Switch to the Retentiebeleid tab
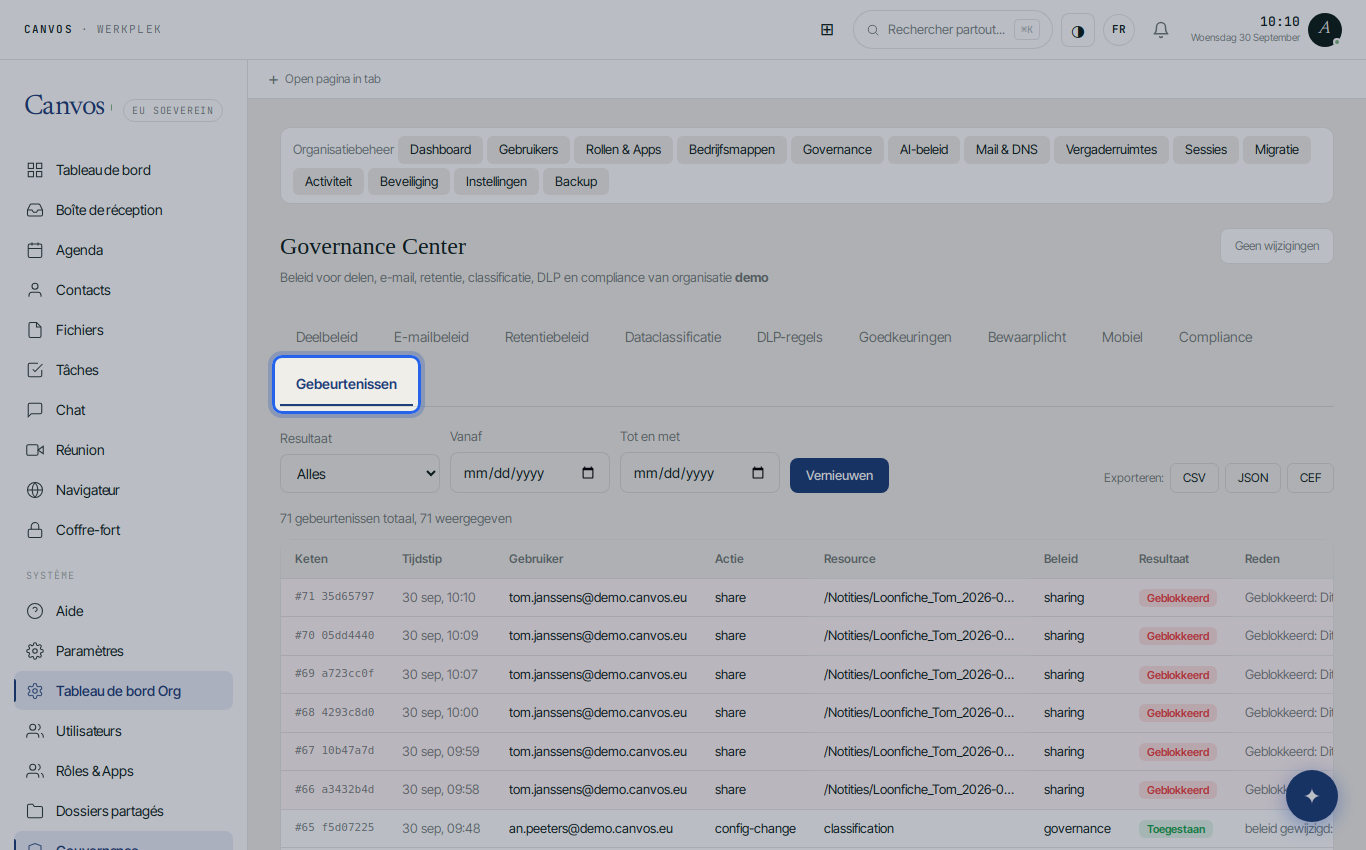 (547, 337)
